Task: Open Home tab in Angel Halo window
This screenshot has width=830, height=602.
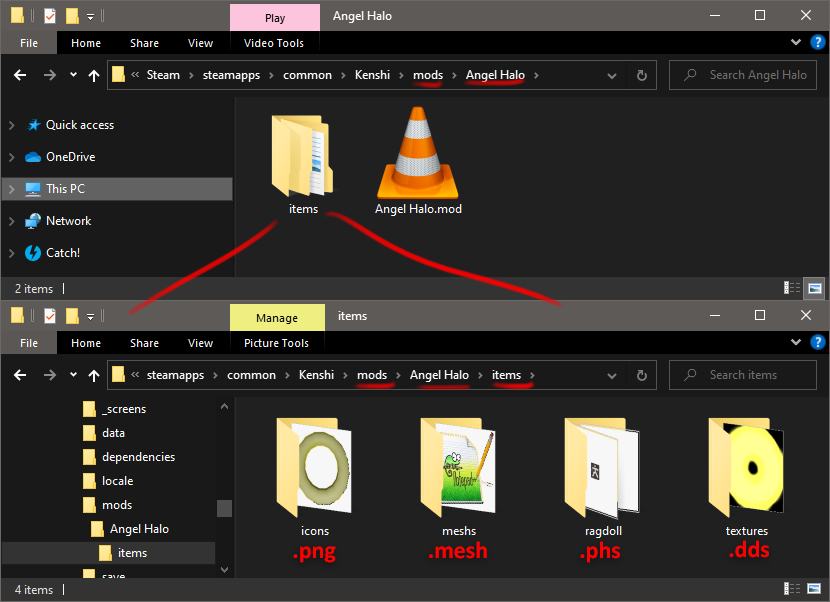Action: point(86,43)
